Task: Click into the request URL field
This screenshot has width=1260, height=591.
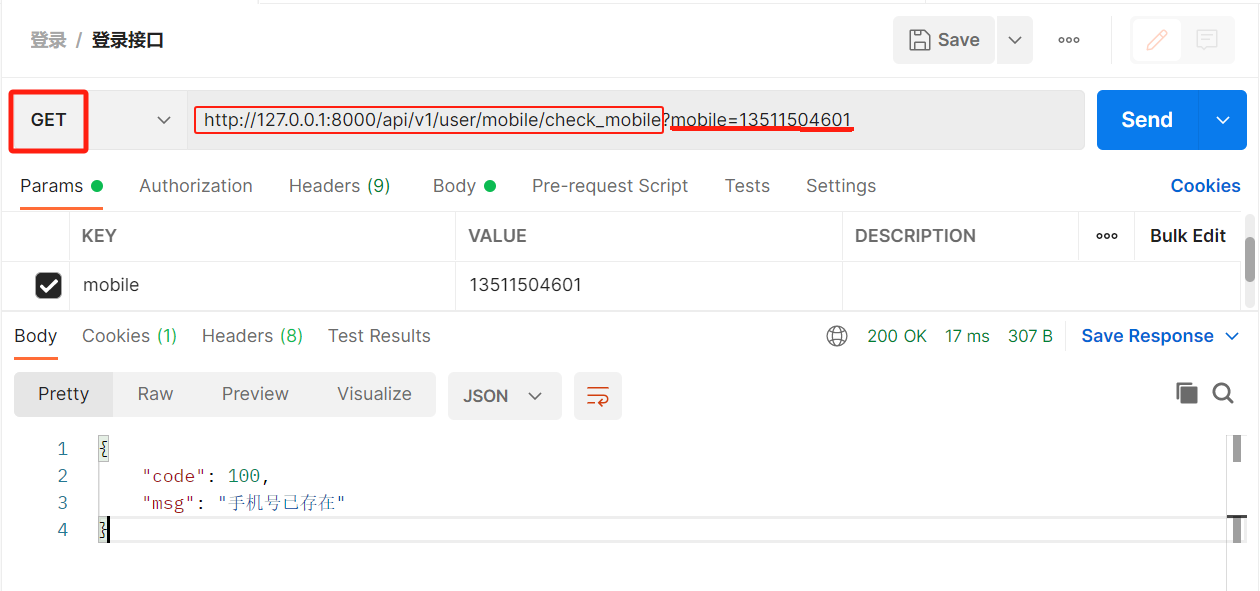Action: pyautogui.click(x=635, y=120)
